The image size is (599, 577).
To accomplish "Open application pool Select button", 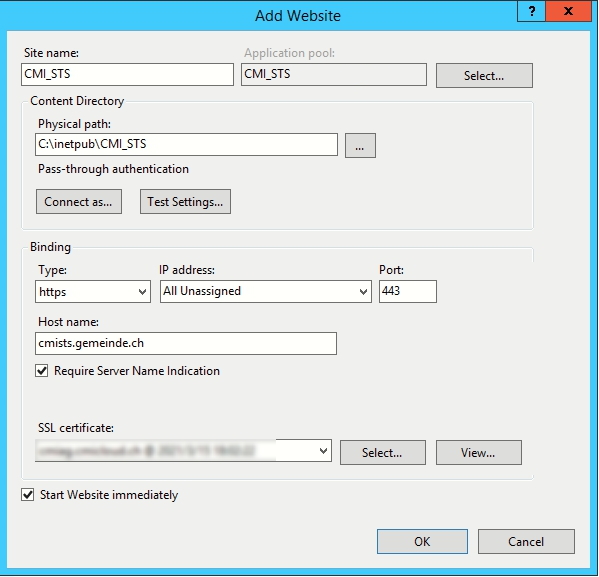I will (x=484, y=76).
